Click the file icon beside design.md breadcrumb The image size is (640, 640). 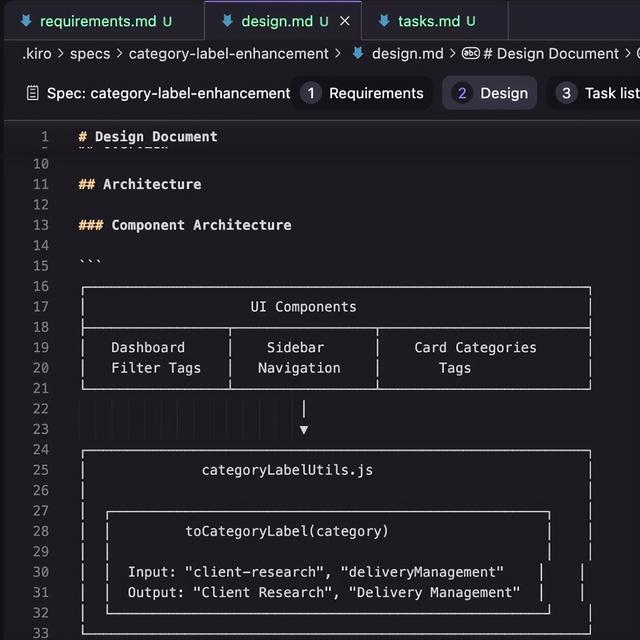(x=358, y=54)
